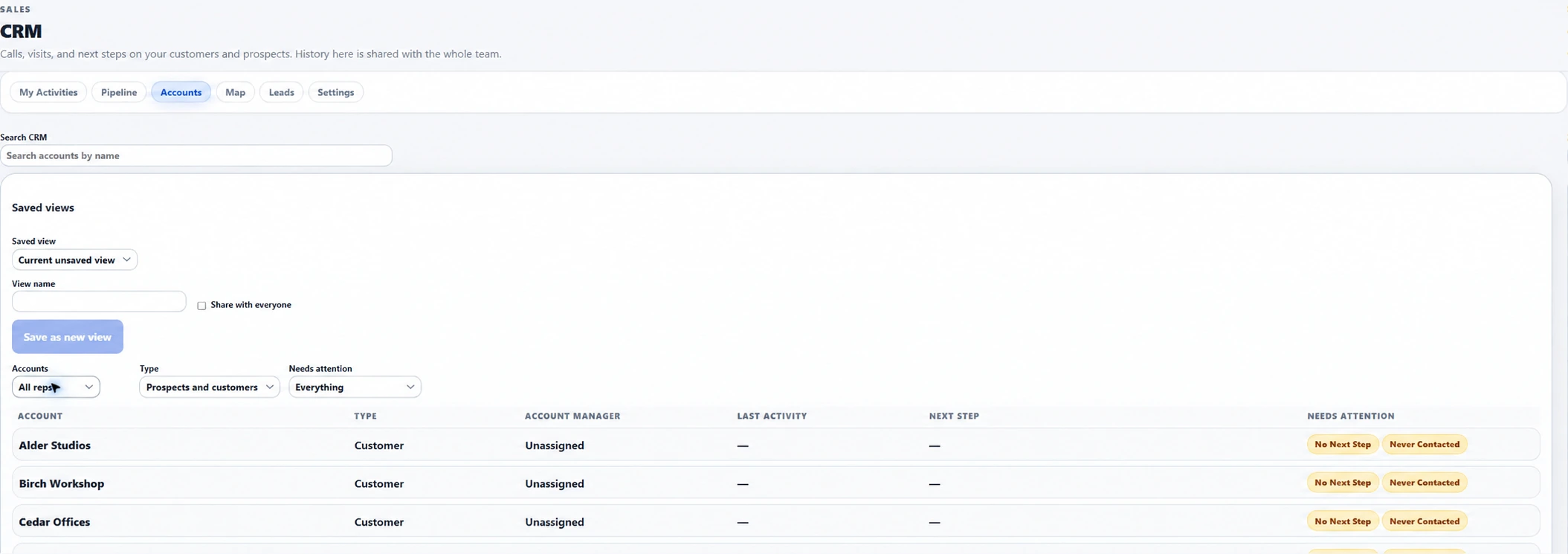The image size is (1568, 554).
Task: Click the Save as new view button
Action: pos(68,337)
